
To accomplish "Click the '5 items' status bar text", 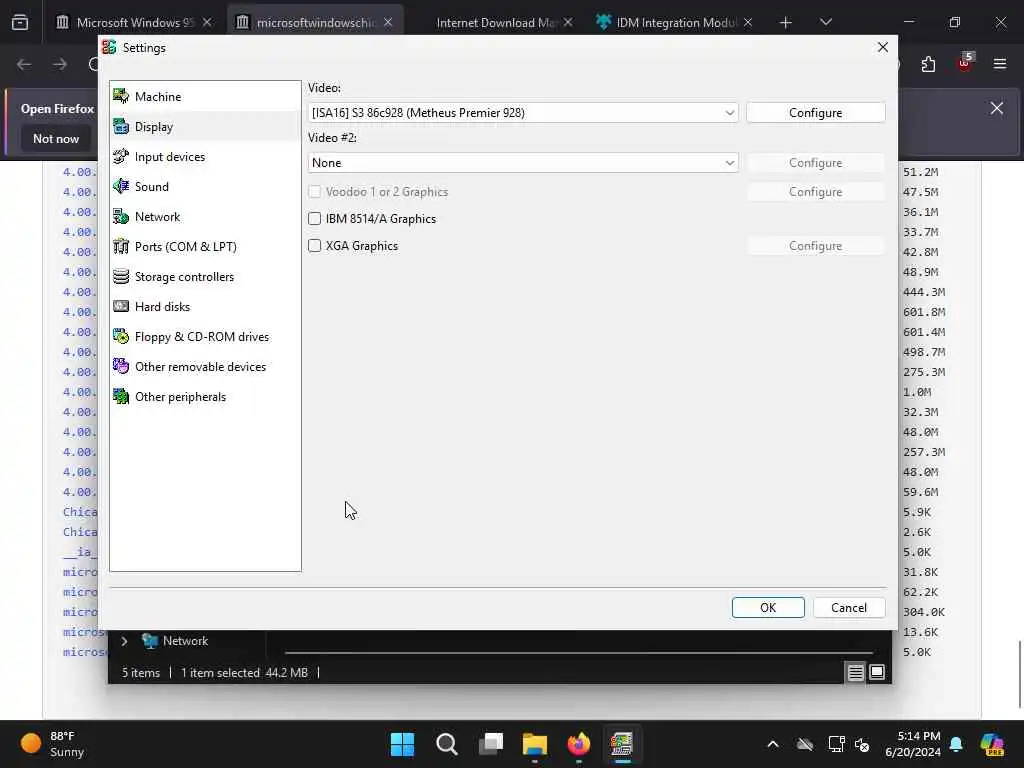I will click(x=140, y=673).
